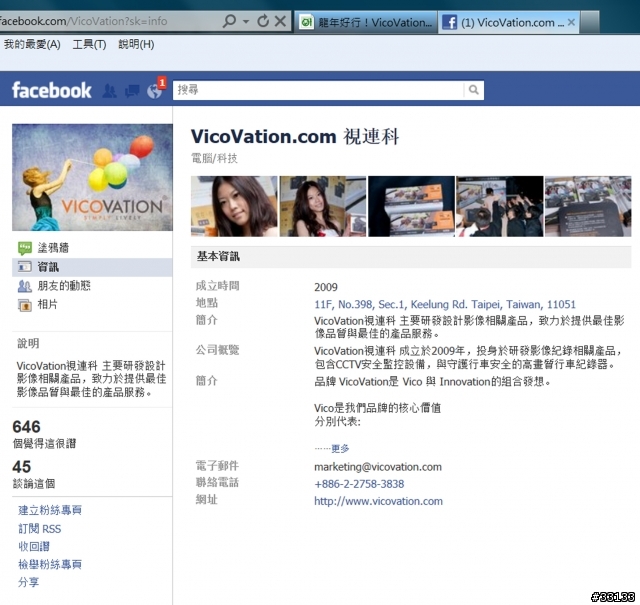Click the address bar URL field
Image resolution: width=640 pixels, height=605 pixels.
[x=109, y=21]
